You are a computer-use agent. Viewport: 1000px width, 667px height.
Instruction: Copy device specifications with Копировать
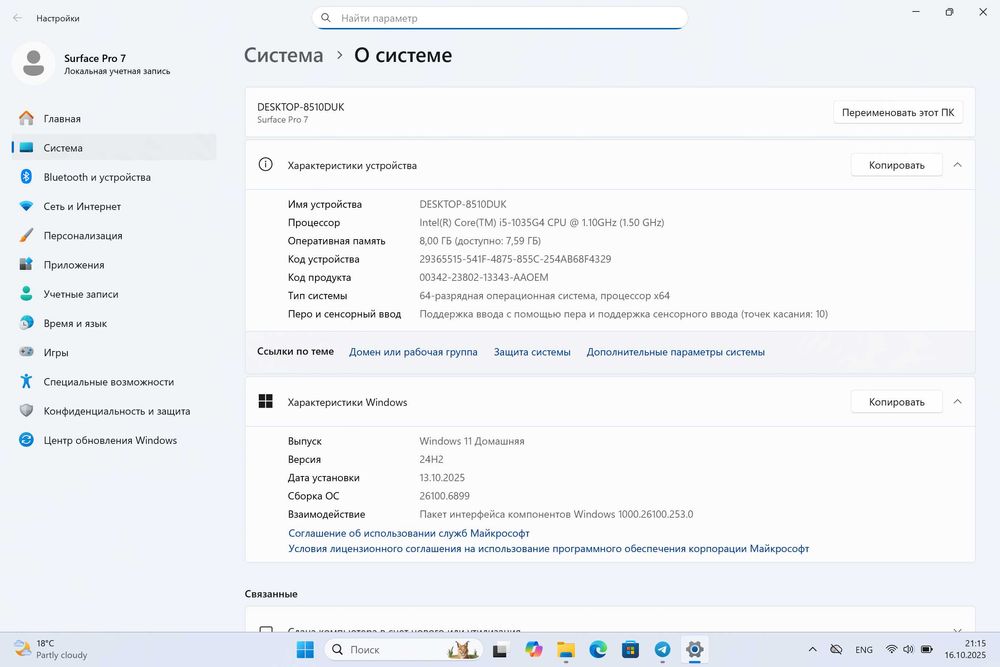pos(897,165)
